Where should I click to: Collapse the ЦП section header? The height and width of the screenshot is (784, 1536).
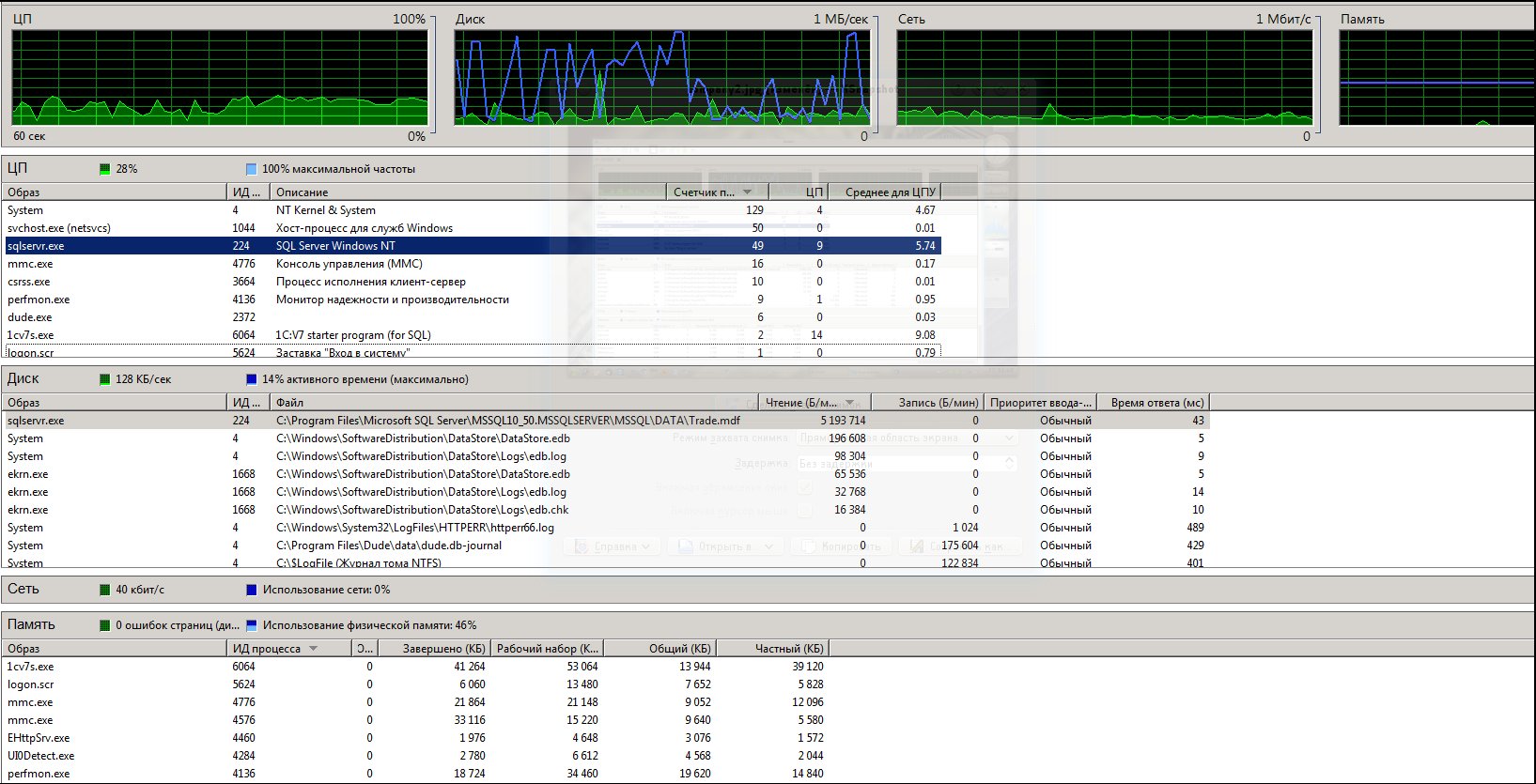point(768,169)
